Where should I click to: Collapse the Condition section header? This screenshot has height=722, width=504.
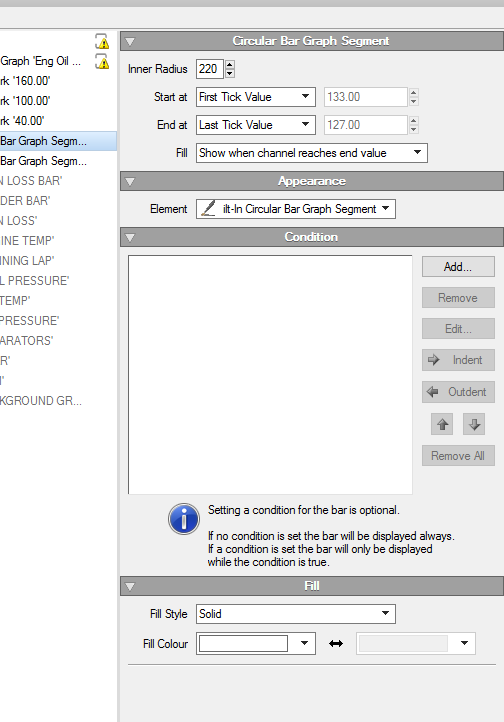[x=130, y=238]
